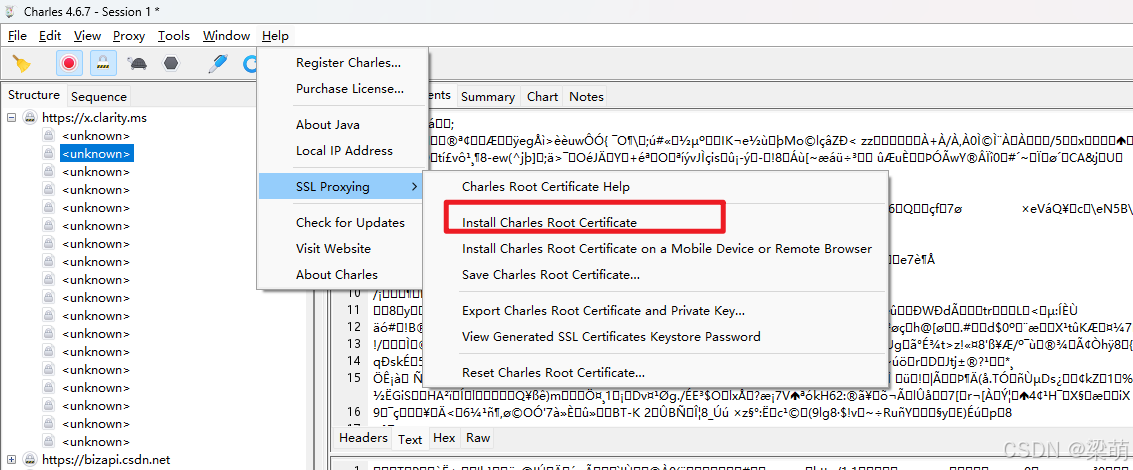Click the highlighted <unknown> request entry
Screen dimensions: 1133x470
coord(96,153)
